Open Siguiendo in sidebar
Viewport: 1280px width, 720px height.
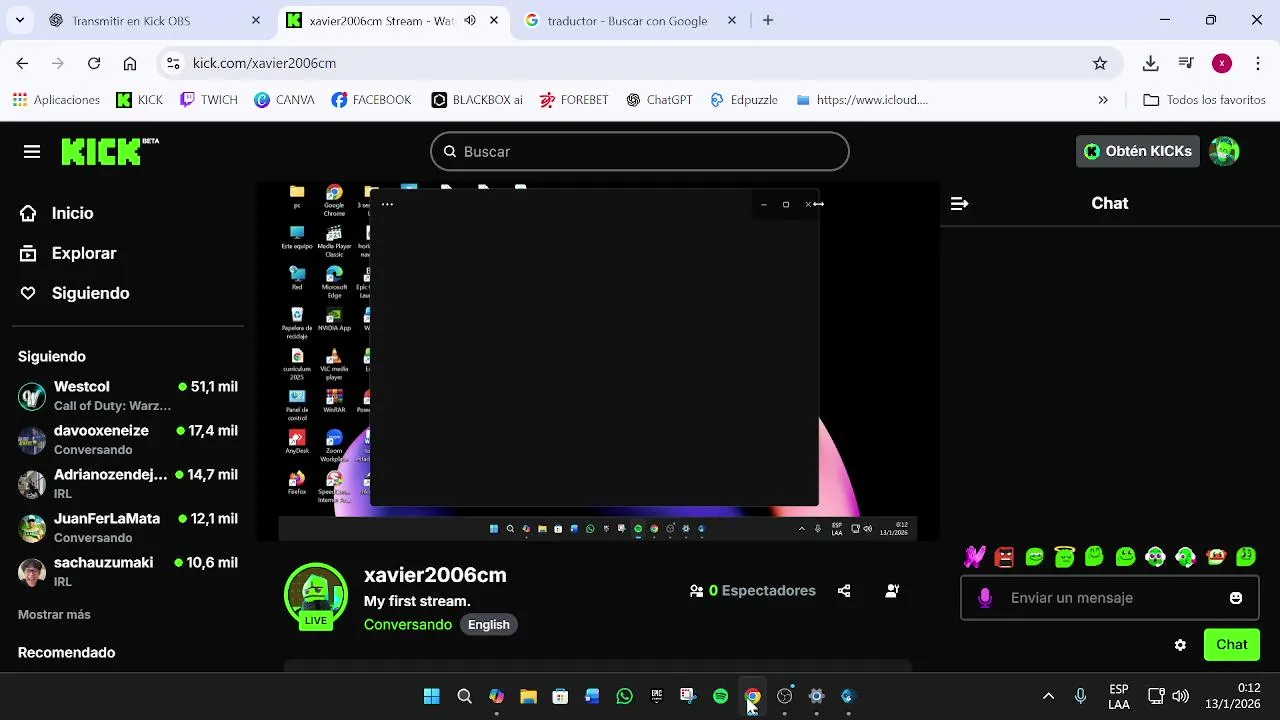click(75, 293)
